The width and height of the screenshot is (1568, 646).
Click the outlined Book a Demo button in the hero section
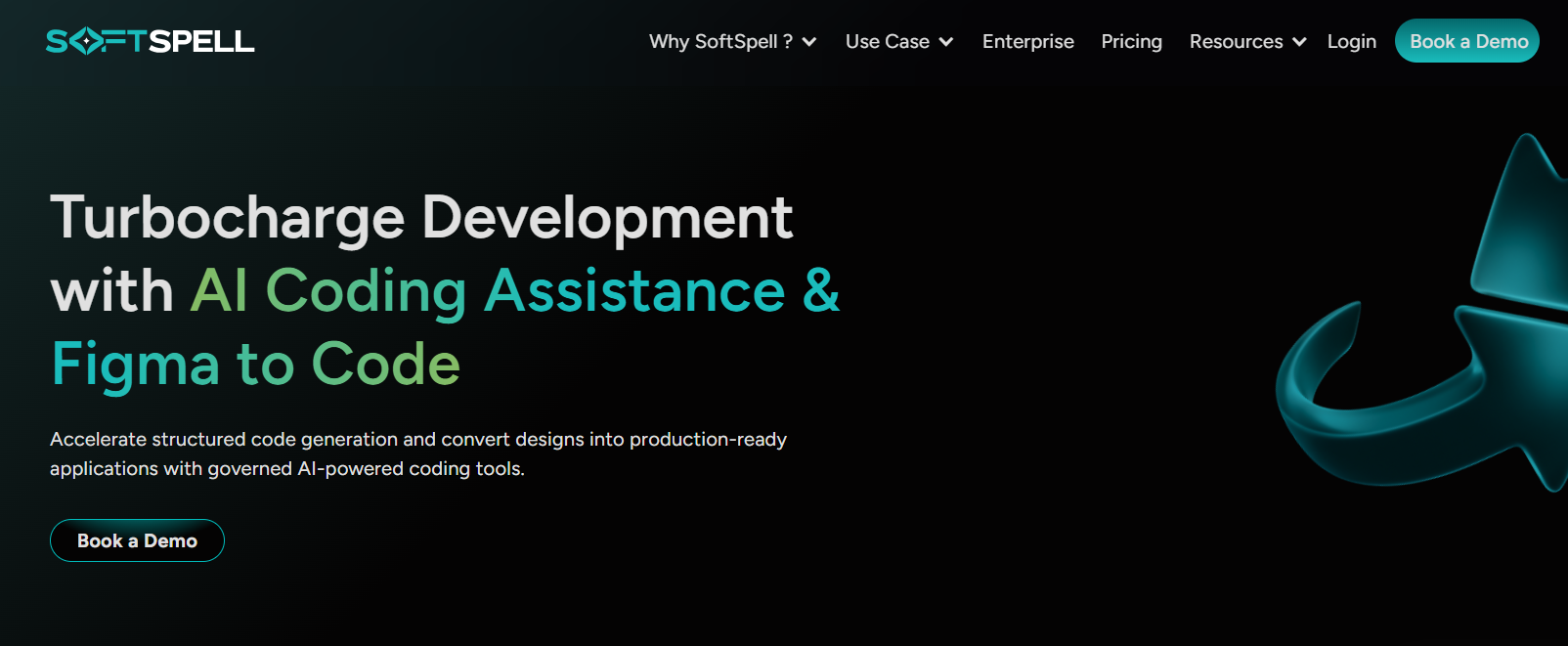[137, 540]
